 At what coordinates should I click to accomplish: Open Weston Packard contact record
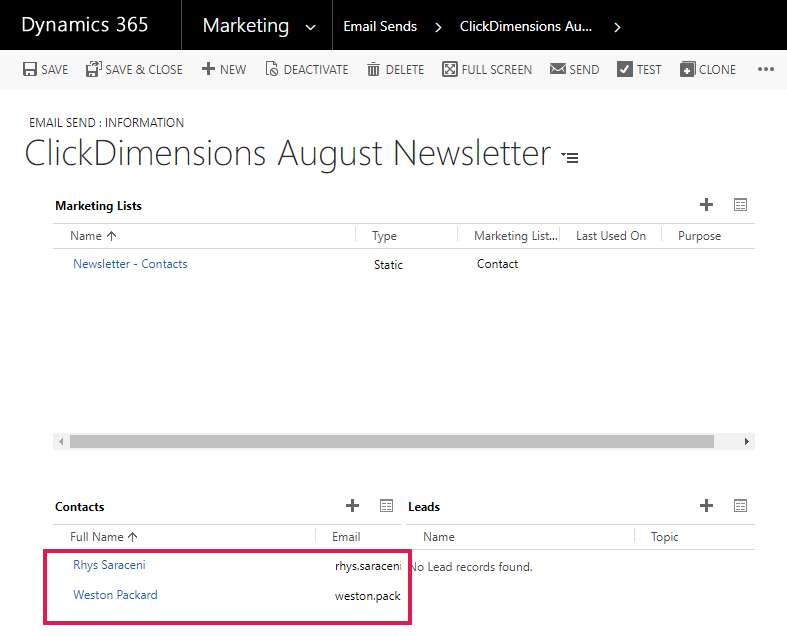coord(115,595)
